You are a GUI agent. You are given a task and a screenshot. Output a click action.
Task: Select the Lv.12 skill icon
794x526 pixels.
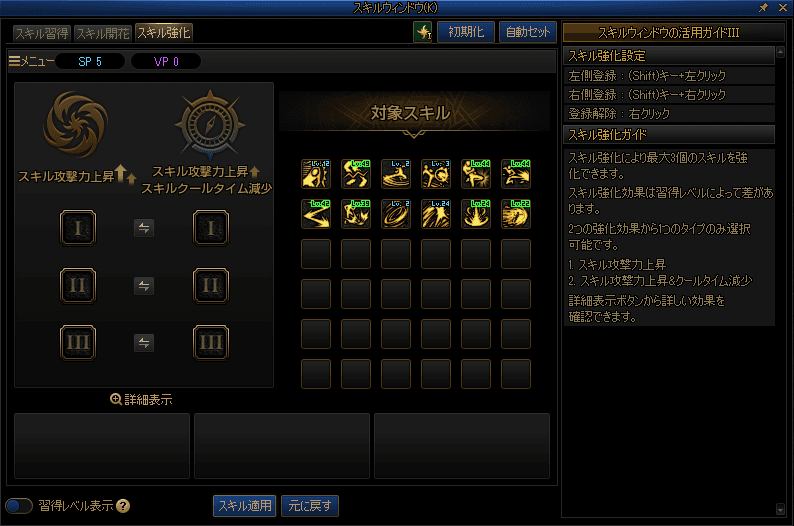coord(315,174)
